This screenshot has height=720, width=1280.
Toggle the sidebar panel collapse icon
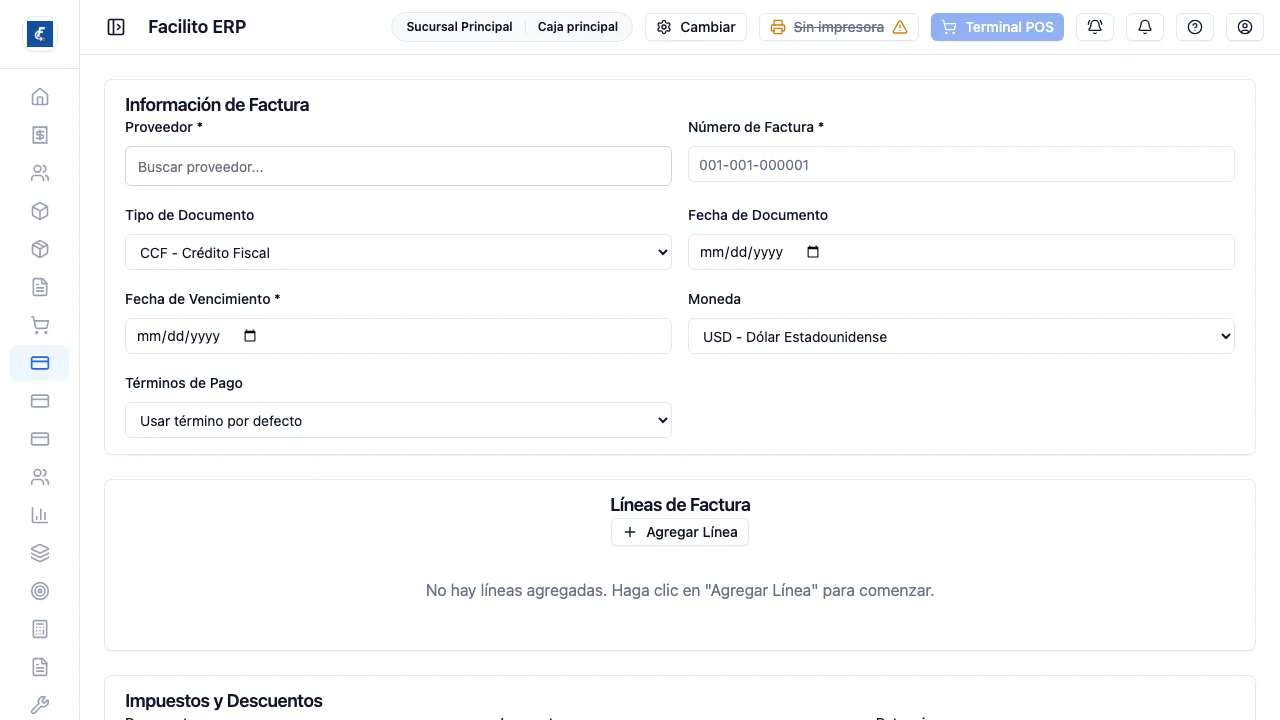pos(116,27)
